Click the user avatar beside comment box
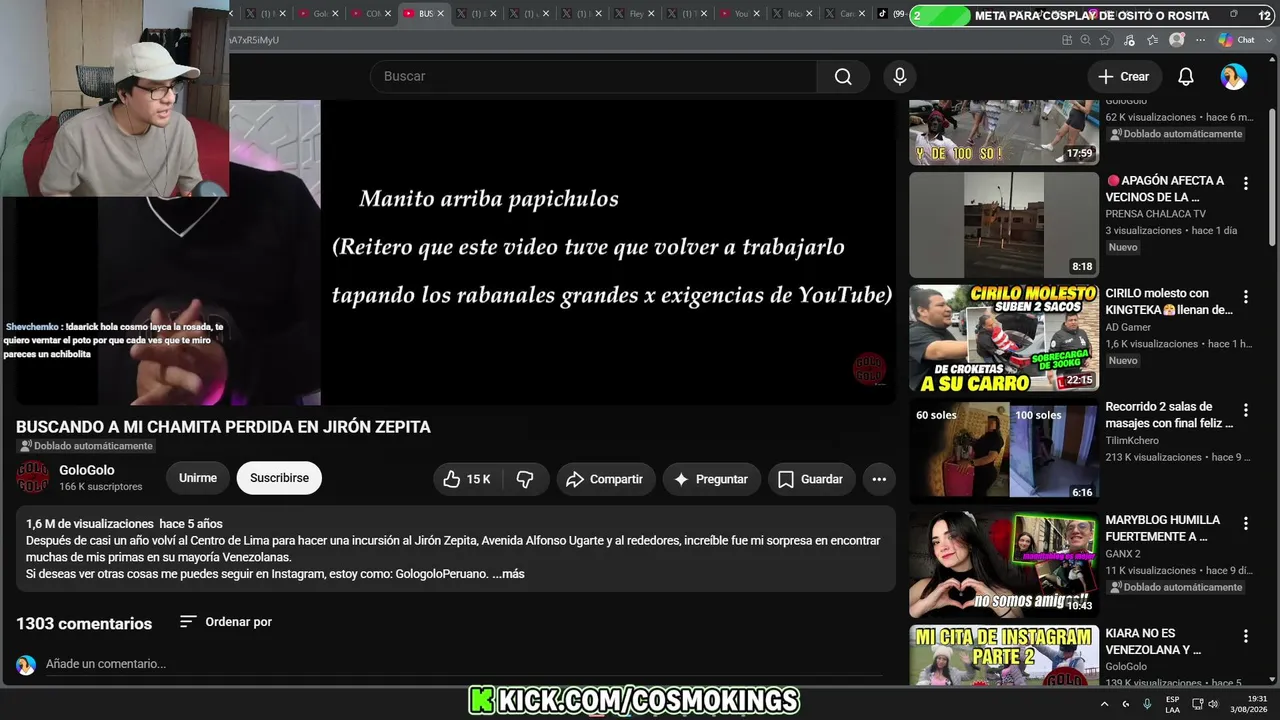This screenshot has height=720, width=1280. tap(26, 665)
